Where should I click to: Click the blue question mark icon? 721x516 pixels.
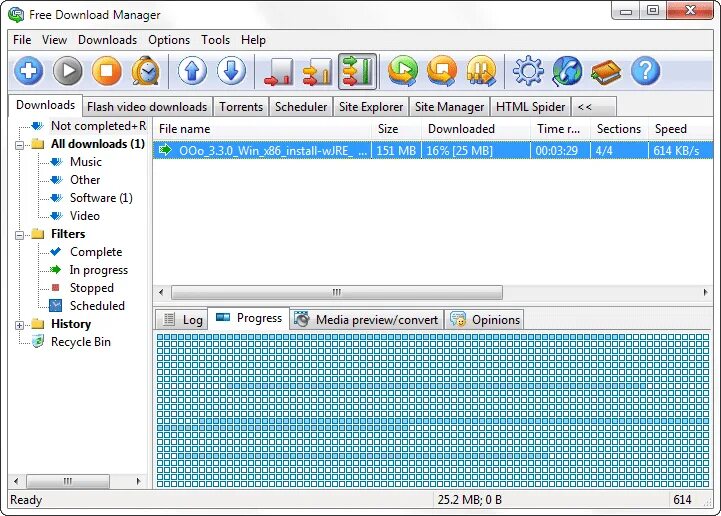[646, 71]
